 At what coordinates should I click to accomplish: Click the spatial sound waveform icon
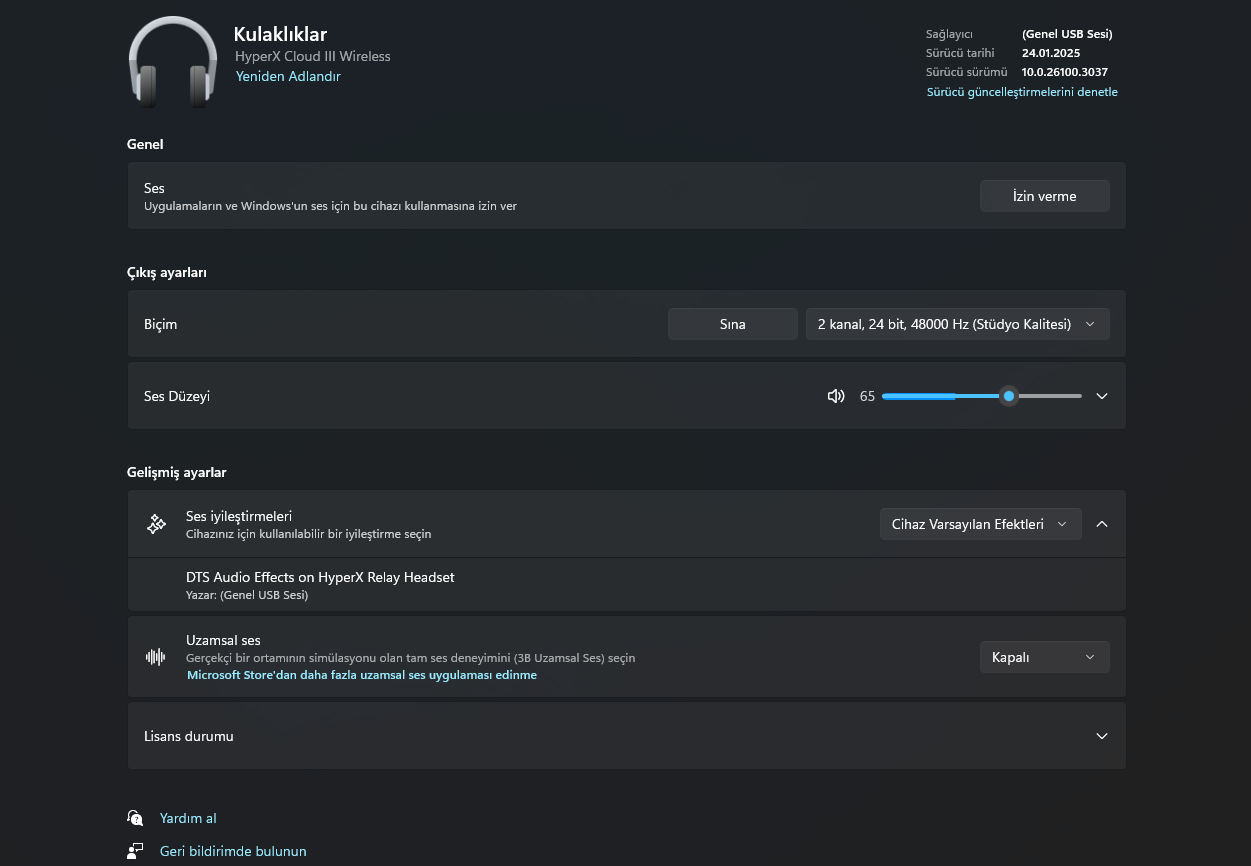point(156,657)
